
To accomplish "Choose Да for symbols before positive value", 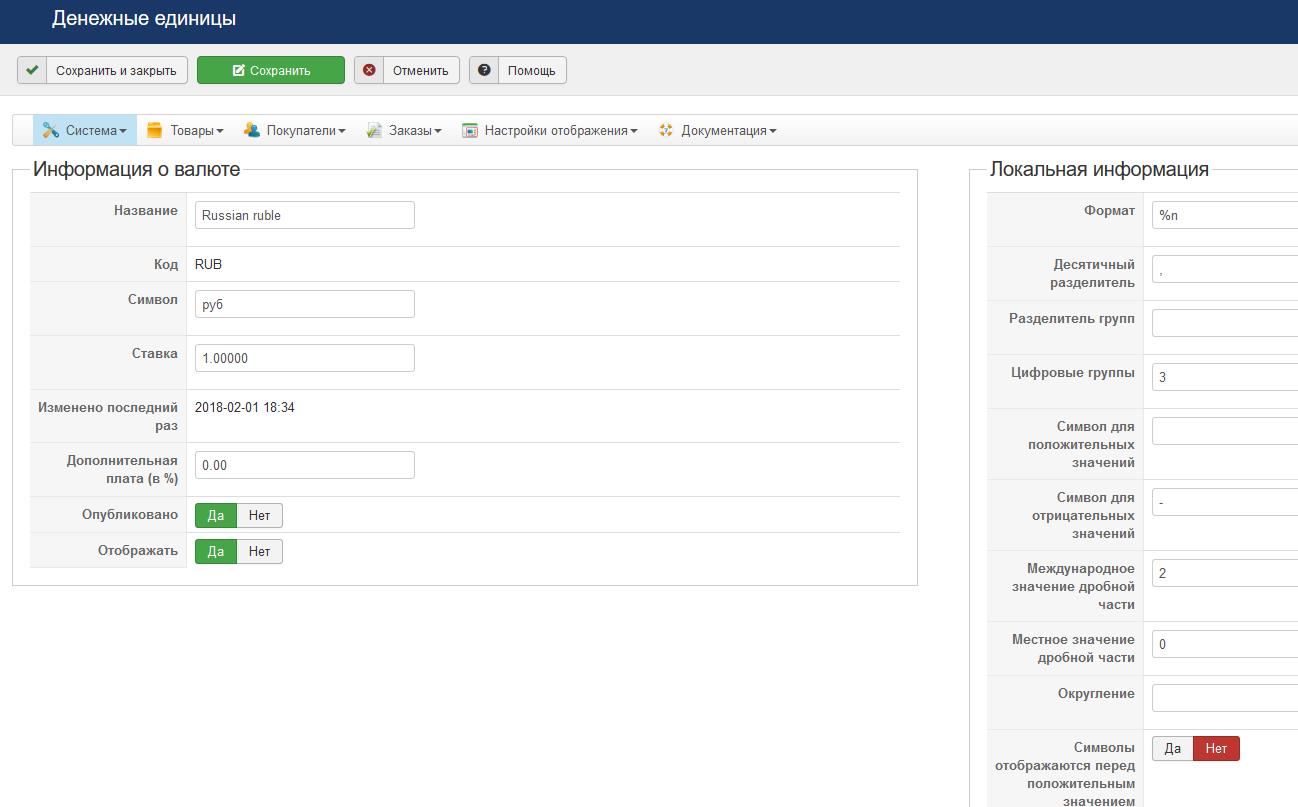I will tap(1173, 748).
